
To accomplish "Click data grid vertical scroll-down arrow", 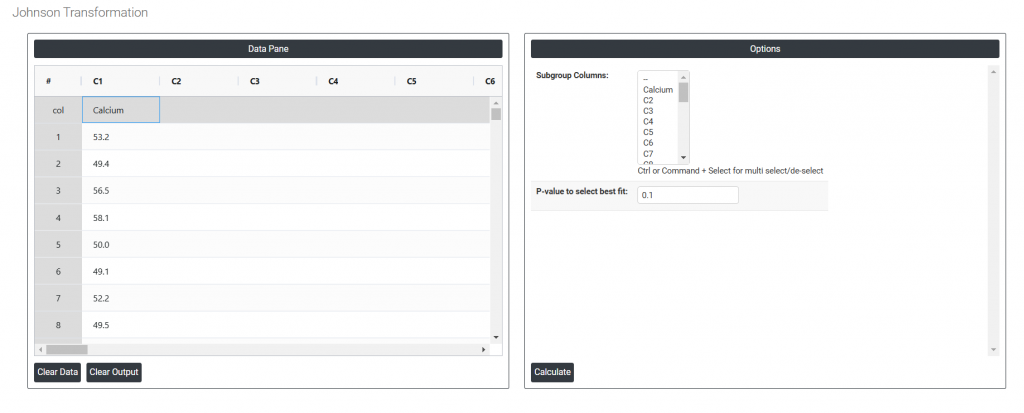I will (495, 337).
